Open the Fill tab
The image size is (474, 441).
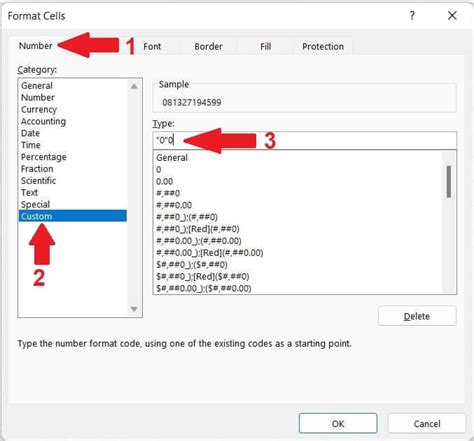(265, 46)
